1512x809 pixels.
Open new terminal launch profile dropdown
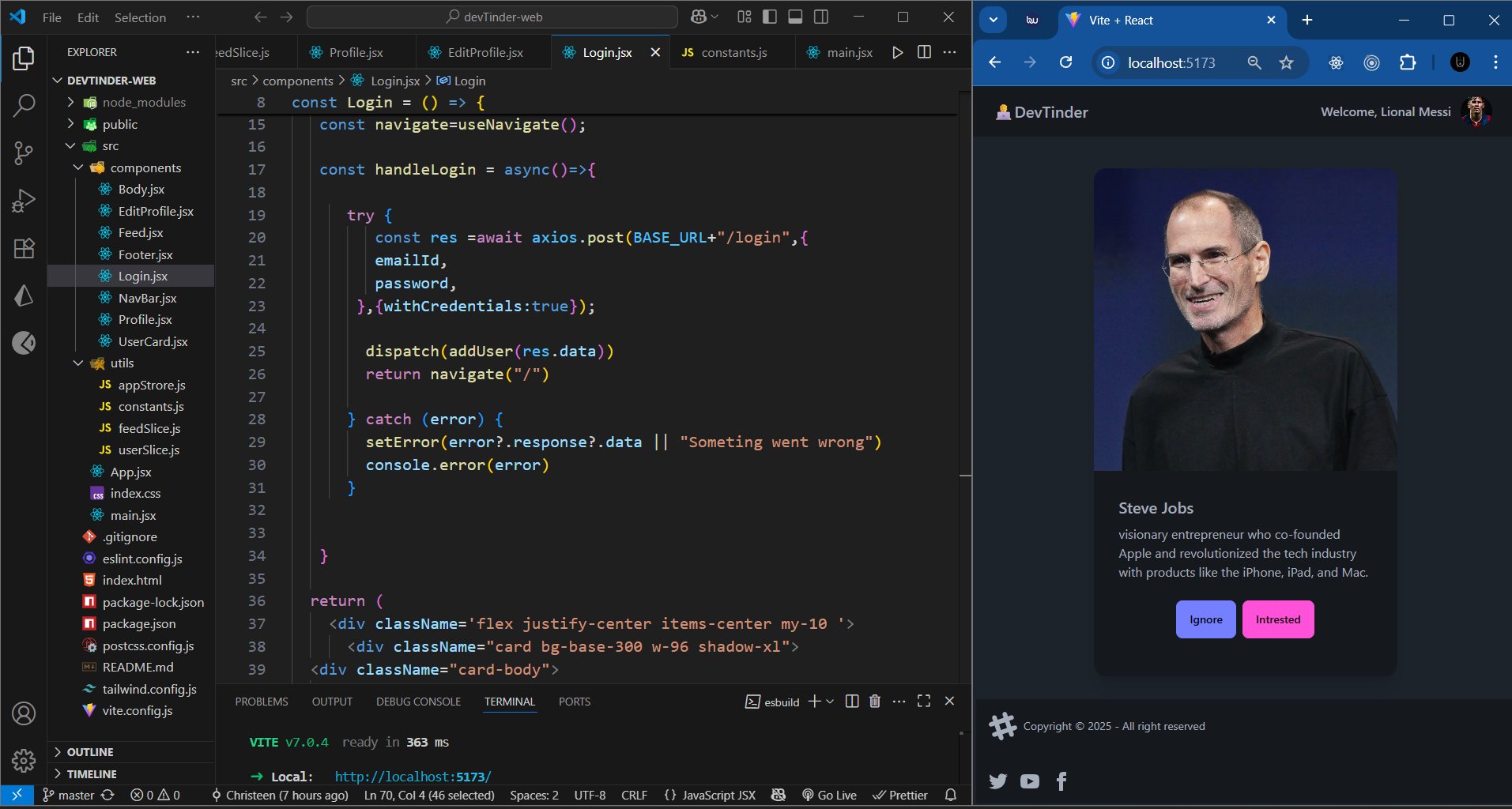point(830,702)
